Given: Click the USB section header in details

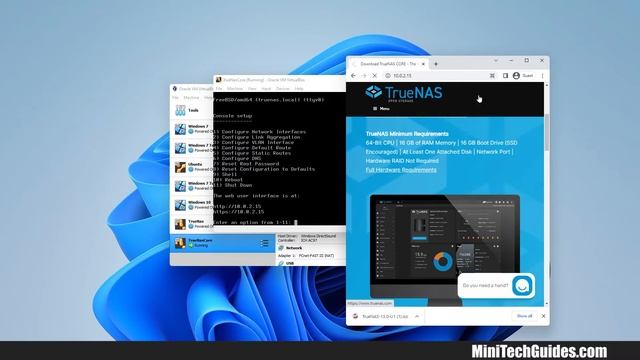Looking at the screenshot, I should (x=290, y=263).
